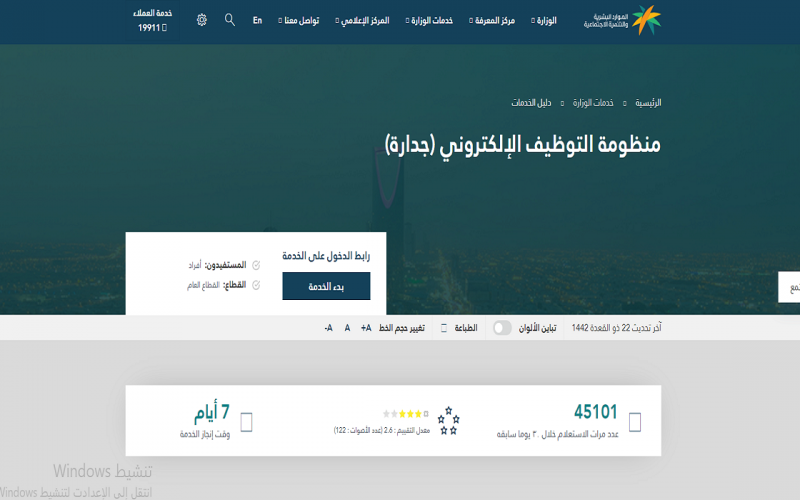Click the print icon beside الطباعة

click(444, 328)
